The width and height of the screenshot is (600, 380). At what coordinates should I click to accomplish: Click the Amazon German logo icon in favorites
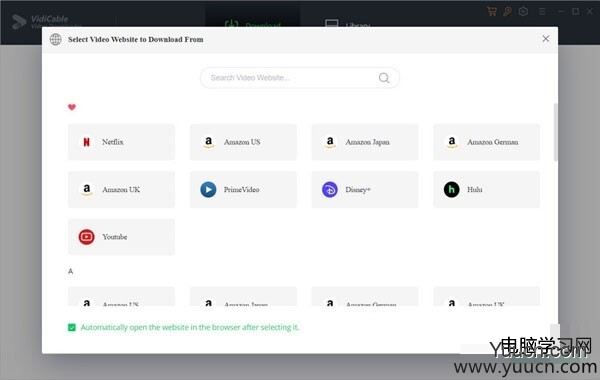452,142
